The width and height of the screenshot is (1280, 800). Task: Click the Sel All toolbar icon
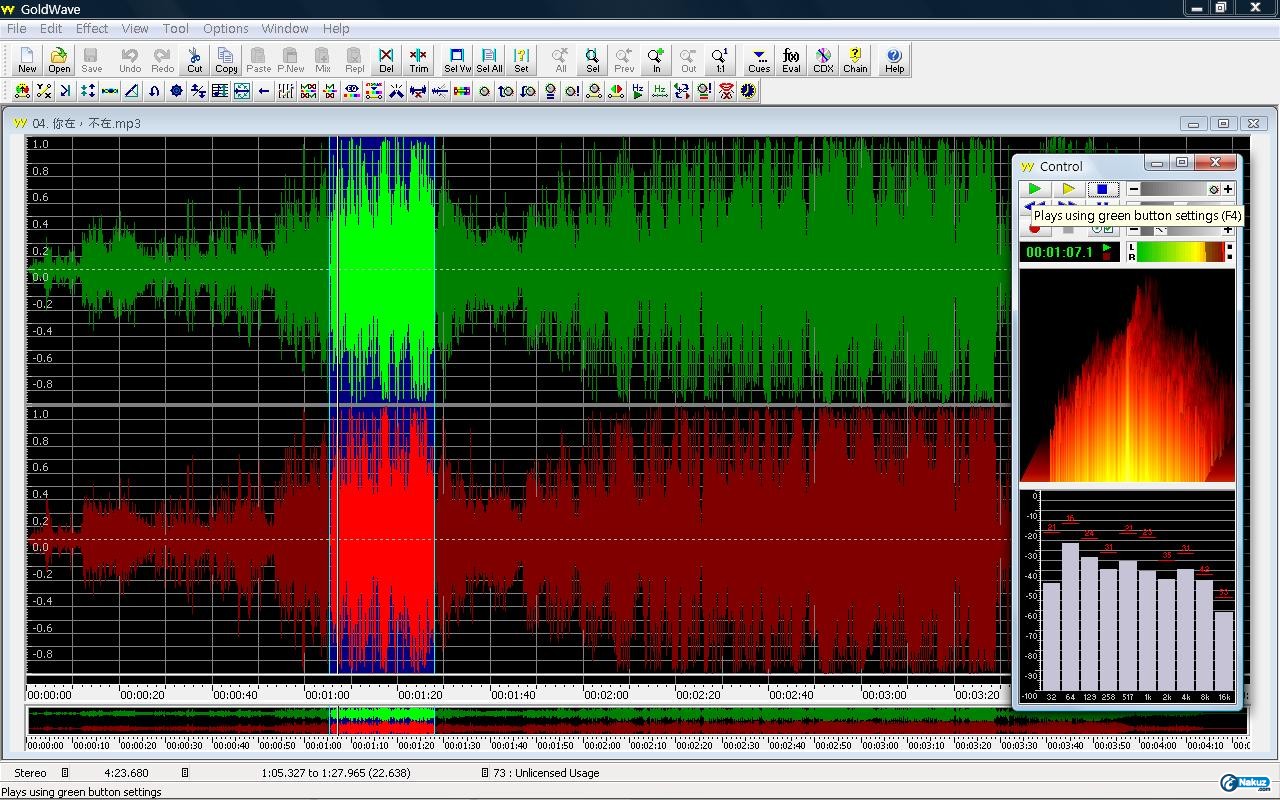(489, 60)
